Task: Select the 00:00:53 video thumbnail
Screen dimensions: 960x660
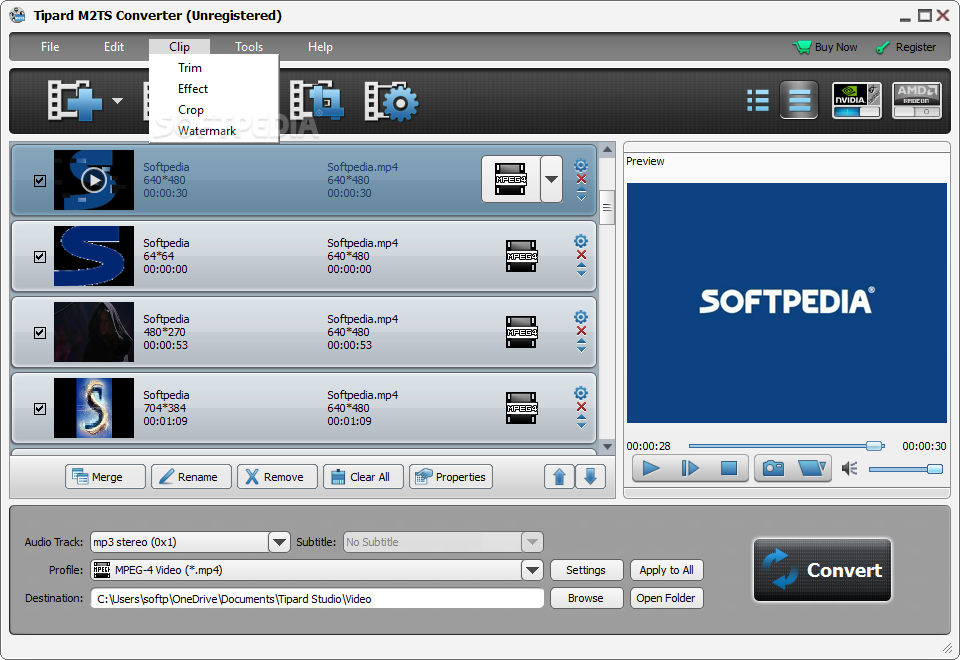Action: (94, 332)
